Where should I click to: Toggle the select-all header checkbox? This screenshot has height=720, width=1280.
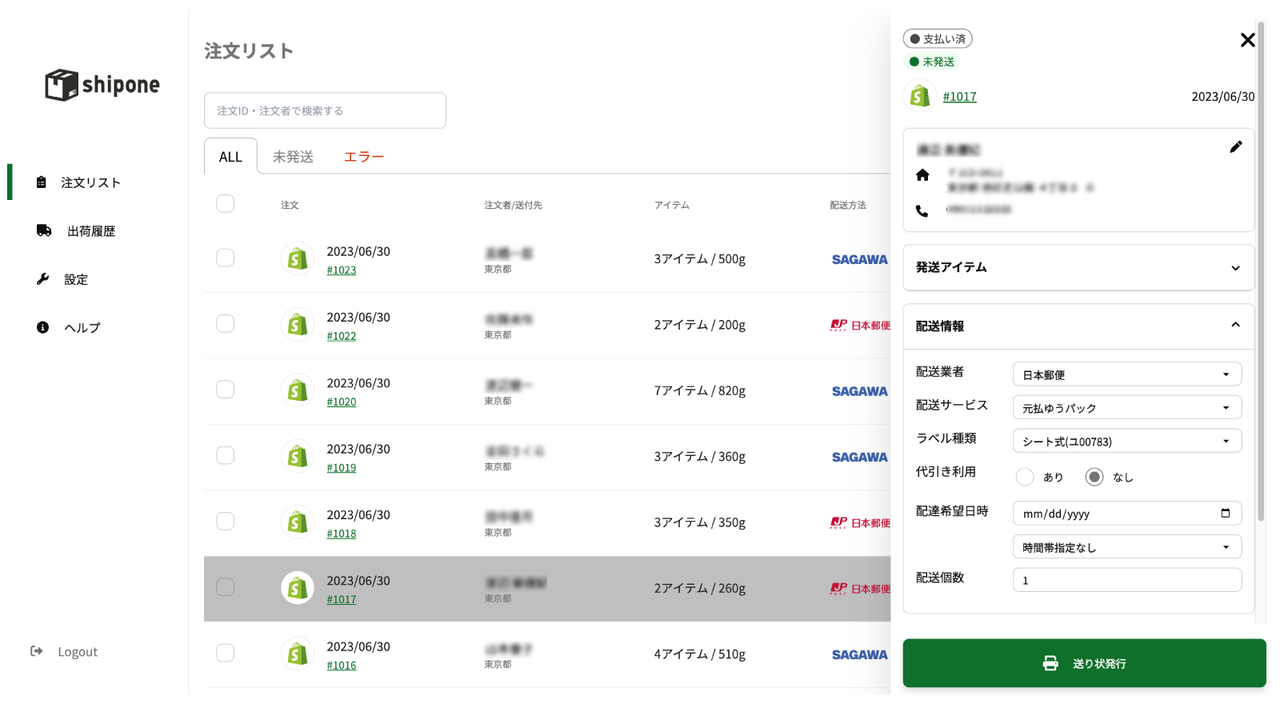point(225,204)
